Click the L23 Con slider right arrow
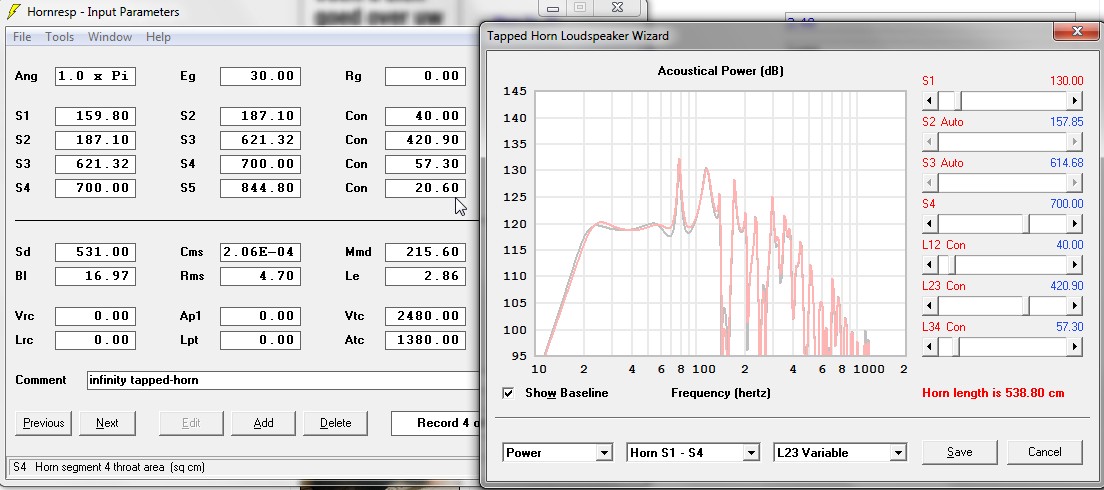Viewport: 1104px width, 490px height. click(1075, 306)
